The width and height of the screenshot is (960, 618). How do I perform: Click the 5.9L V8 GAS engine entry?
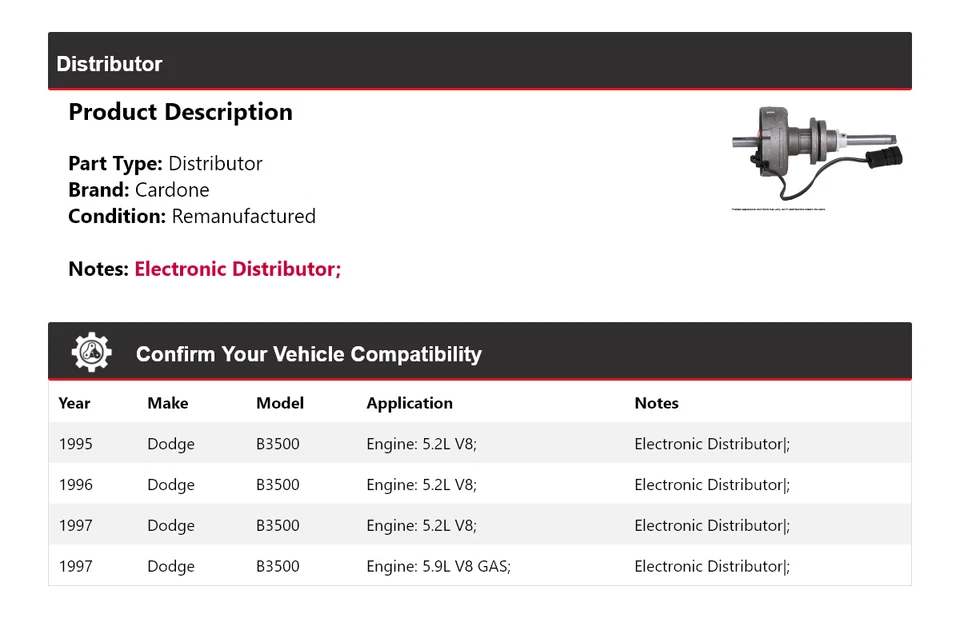click(438, 566)
